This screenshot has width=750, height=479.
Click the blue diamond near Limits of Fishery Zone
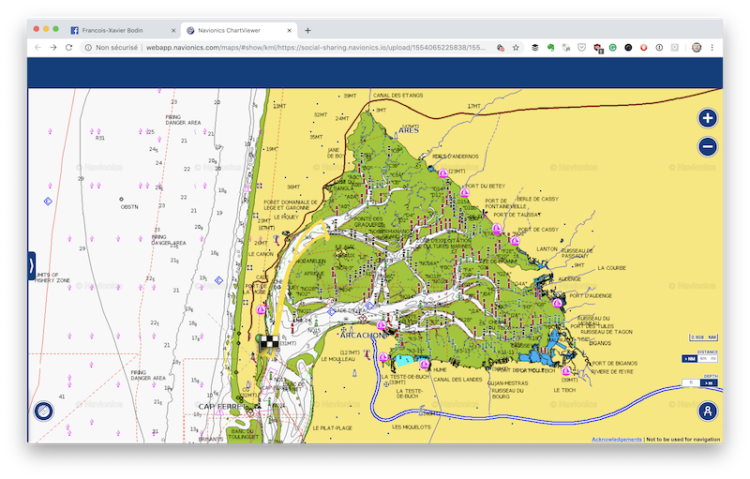tap(219, 280)
